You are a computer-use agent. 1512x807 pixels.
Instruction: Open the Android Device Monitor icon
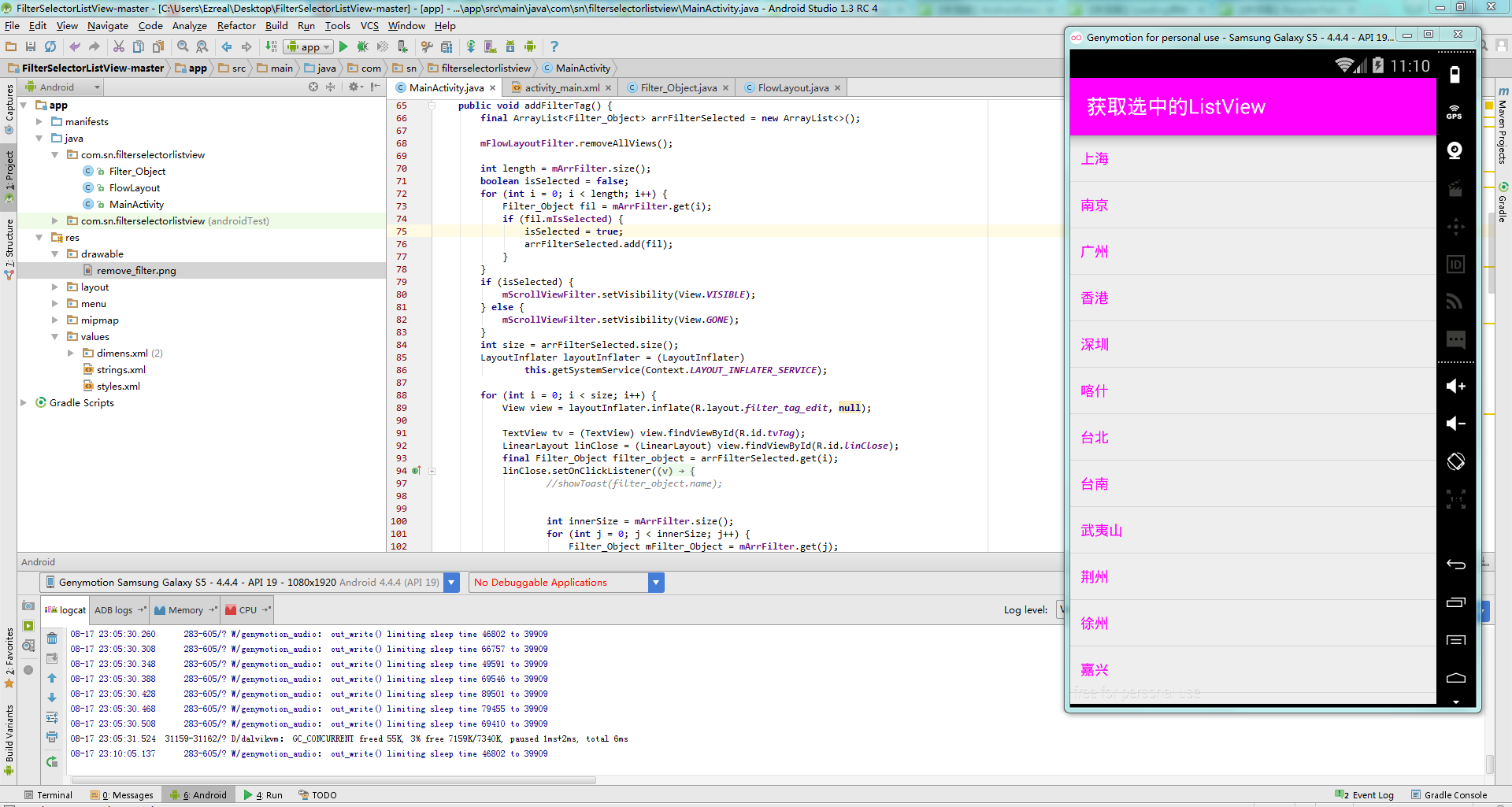coord(530,46)
